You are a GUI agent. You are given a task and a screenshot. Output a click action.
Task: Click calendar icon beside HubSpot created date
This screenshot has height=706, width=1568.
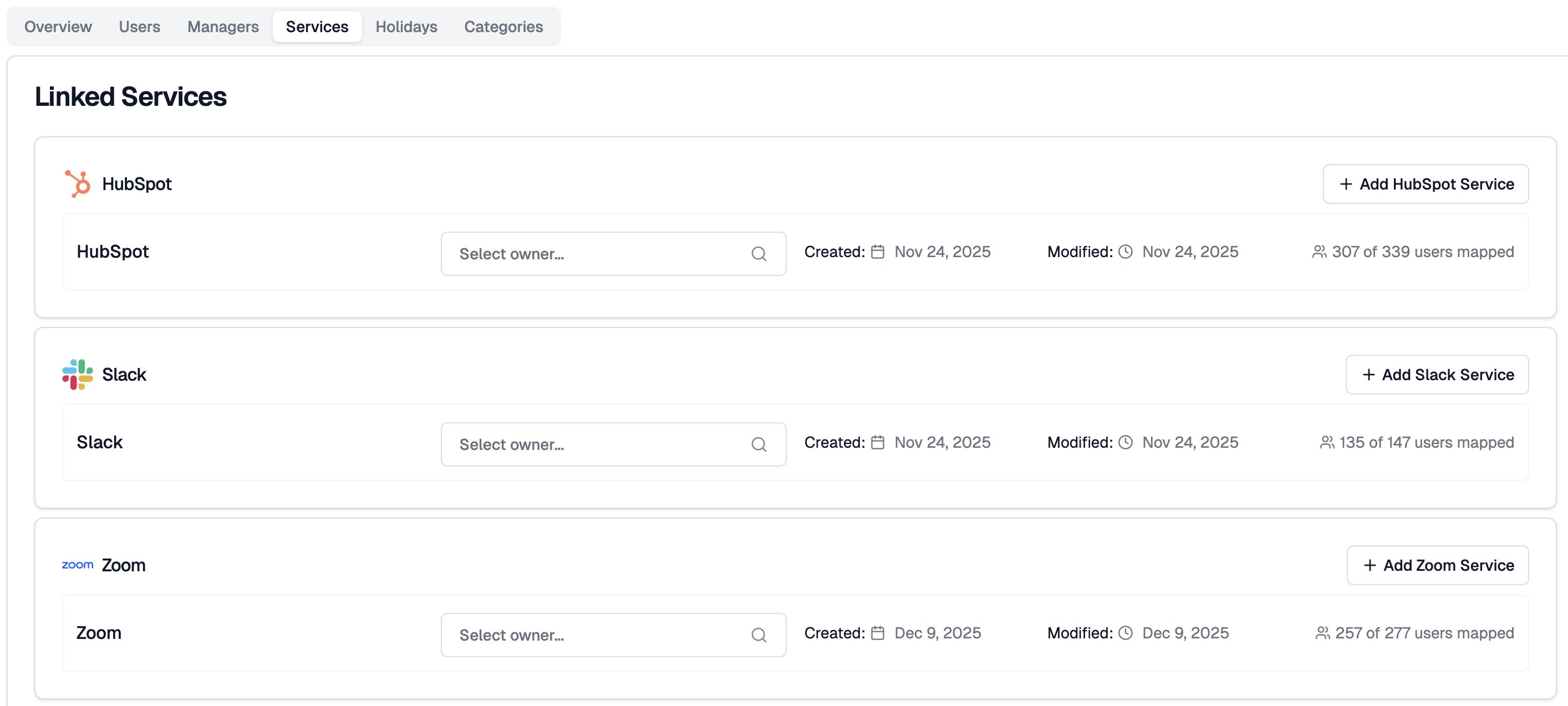(877, 252)
